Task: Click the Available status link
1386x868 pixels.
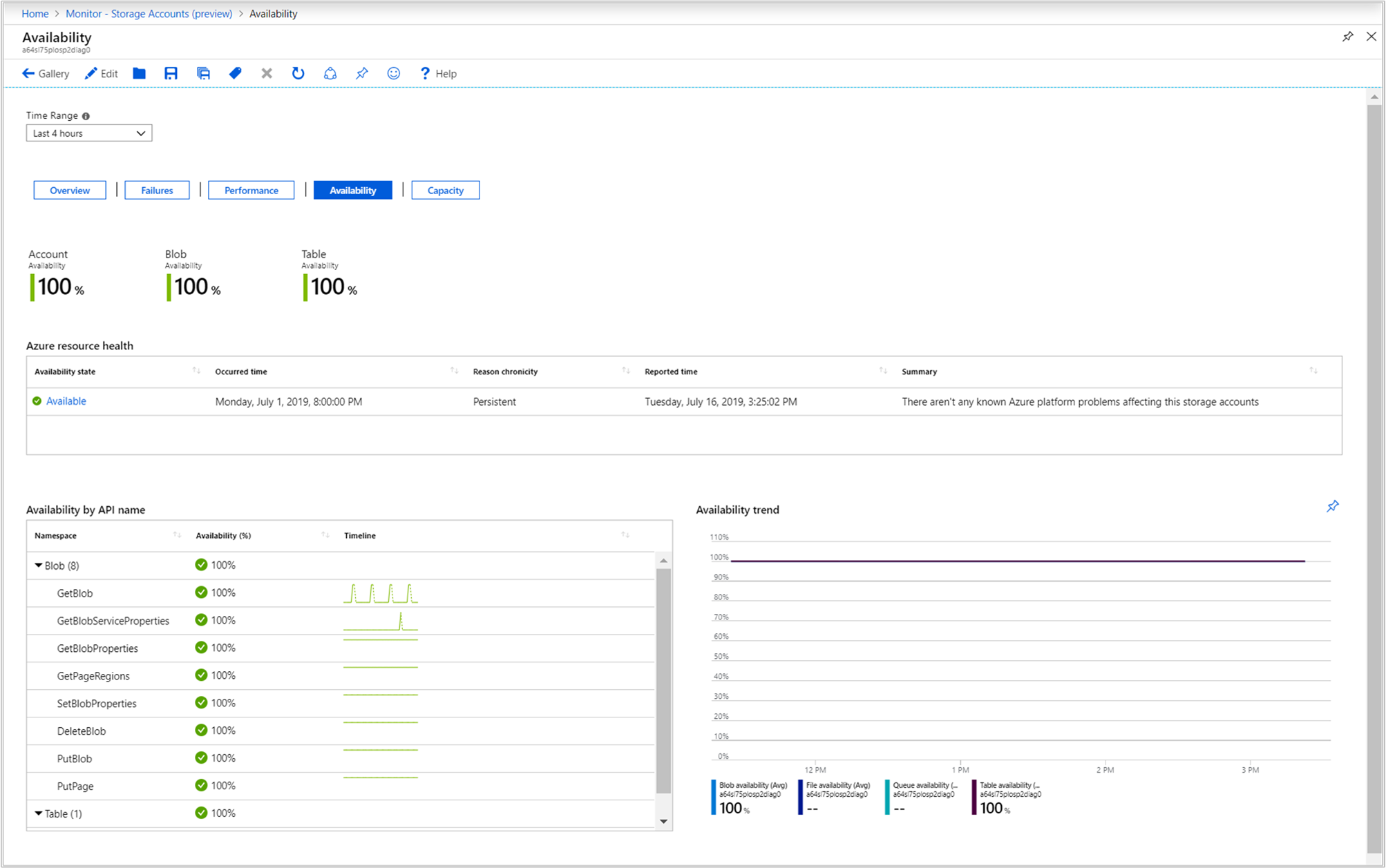Action: pos(64,400)
